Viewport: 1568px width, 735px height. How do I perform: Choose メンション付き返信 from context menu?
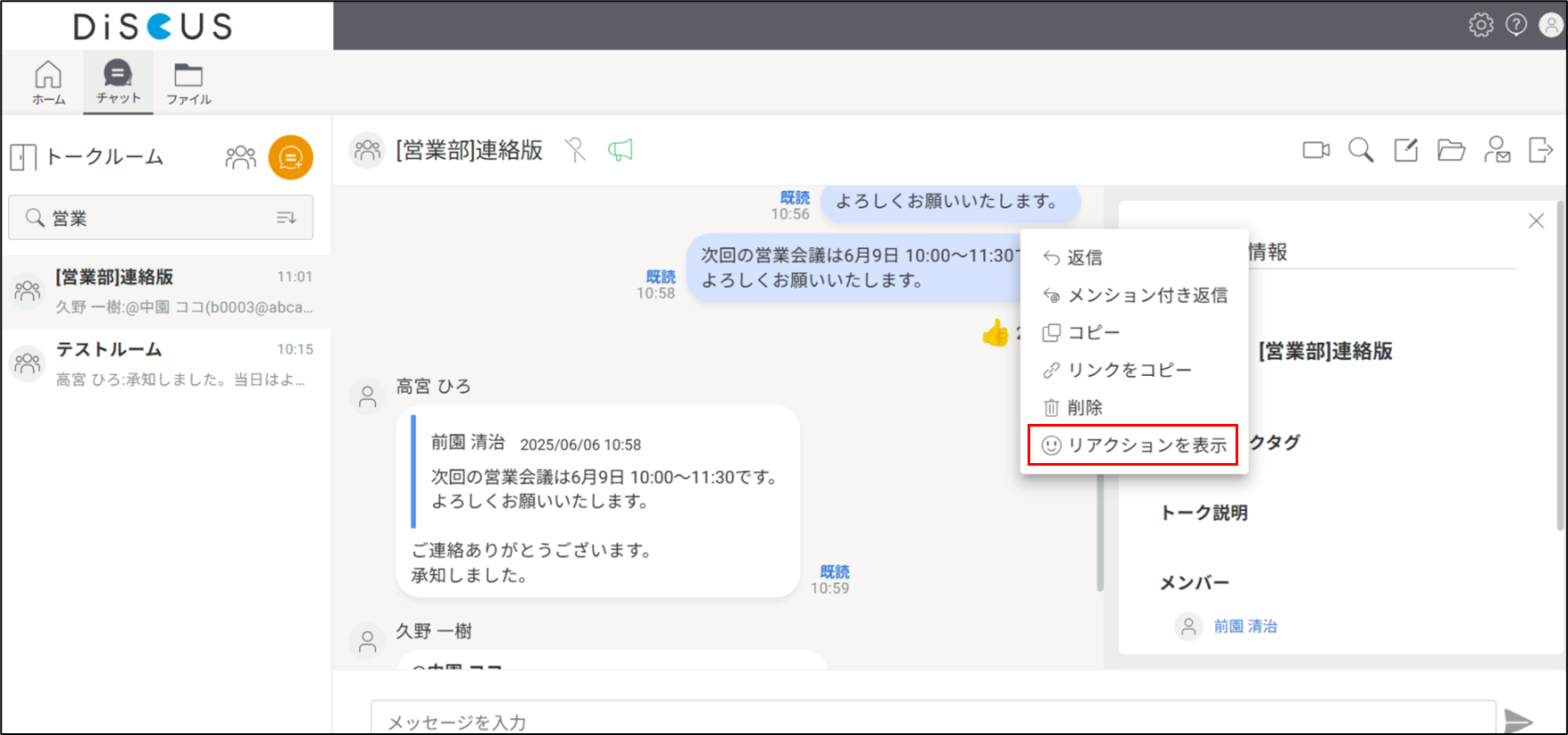point(1134,295)
